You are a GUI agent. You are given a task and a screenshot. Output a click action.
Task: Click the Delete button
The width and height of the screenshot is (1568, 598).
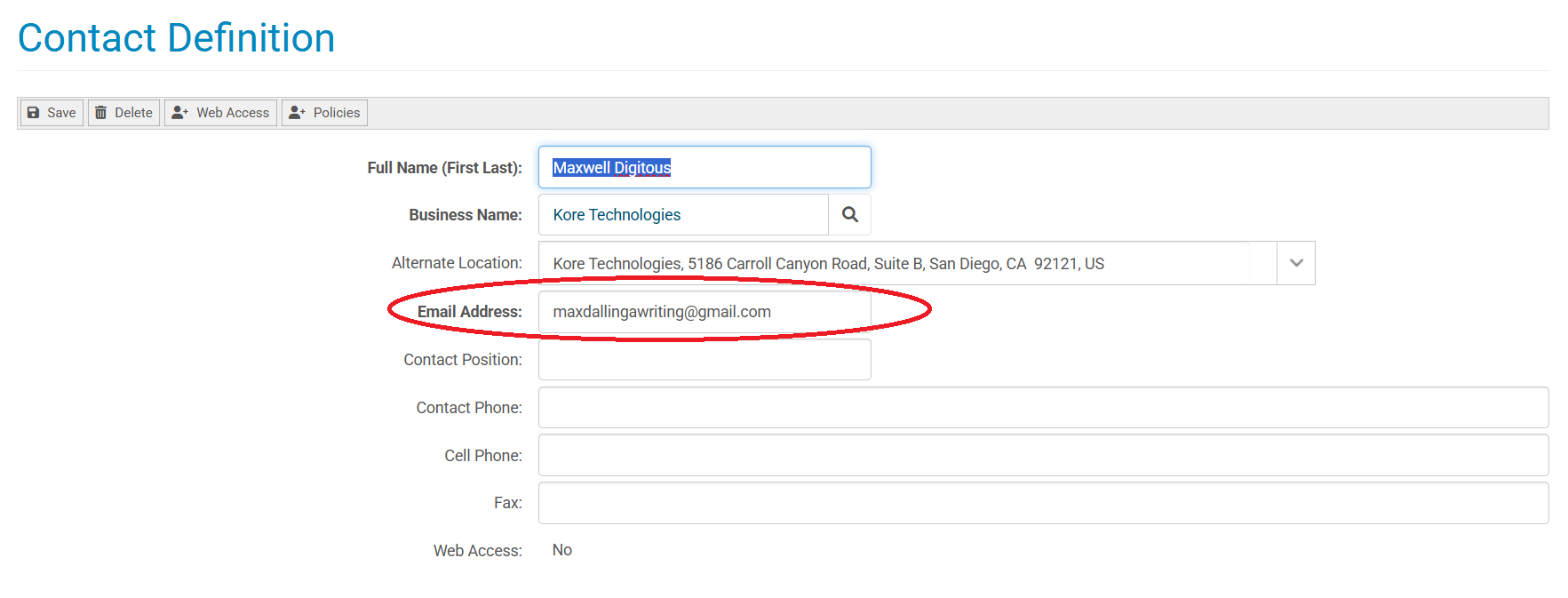pyautogui.click(x=123, y=113)
